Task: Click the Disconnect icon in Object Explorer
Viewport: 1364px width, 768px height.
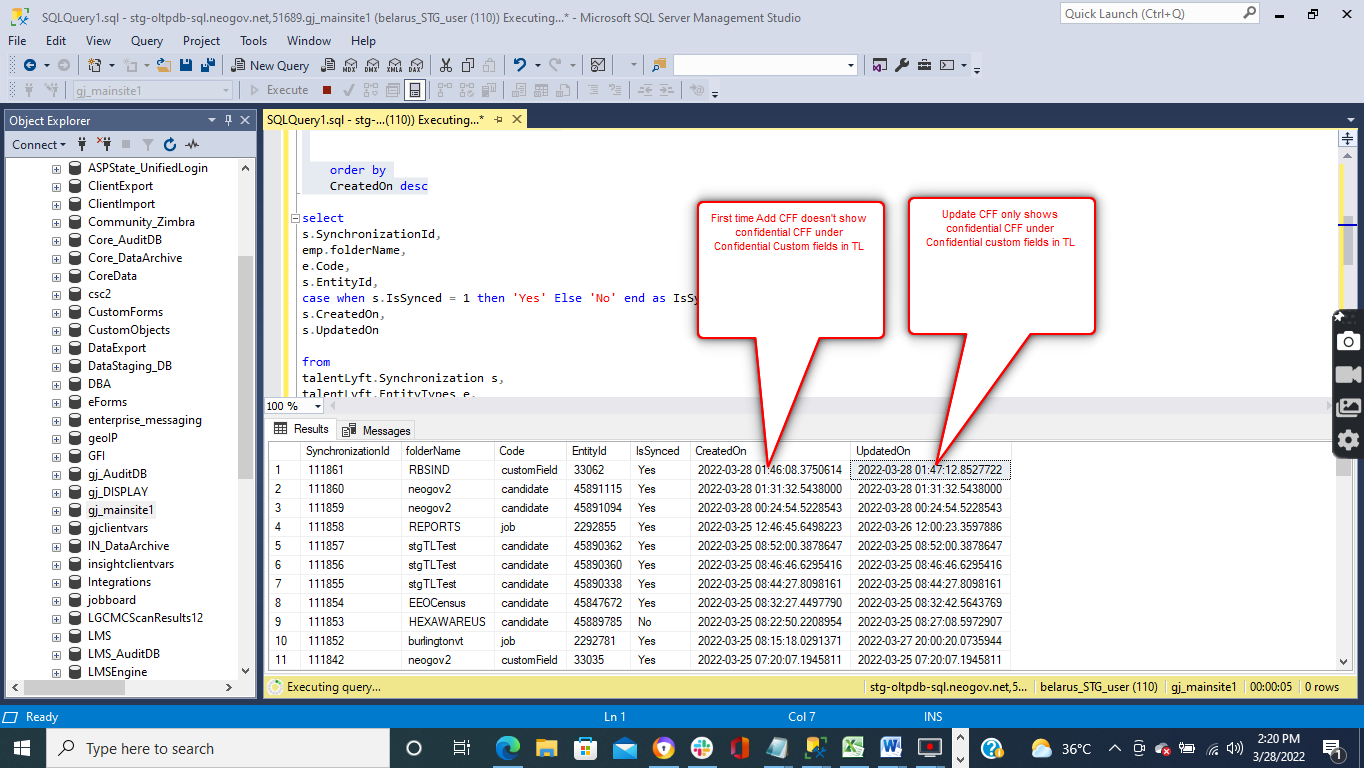Action: [x=104, y=145]
